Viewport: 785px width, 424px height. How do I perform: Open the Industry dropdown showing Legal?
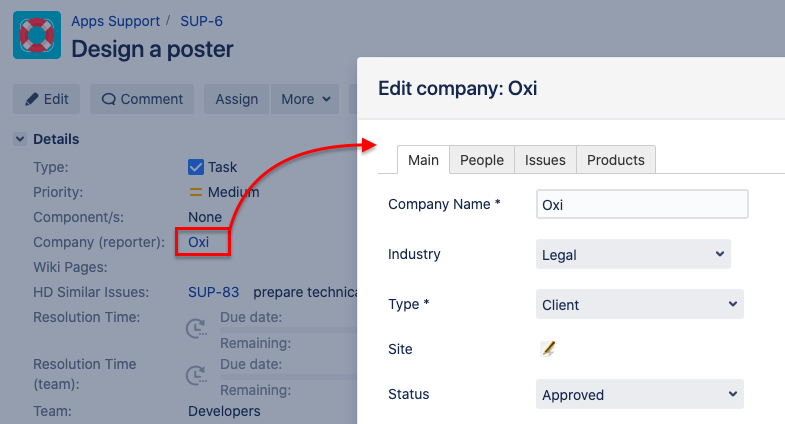tap(633, 255)
